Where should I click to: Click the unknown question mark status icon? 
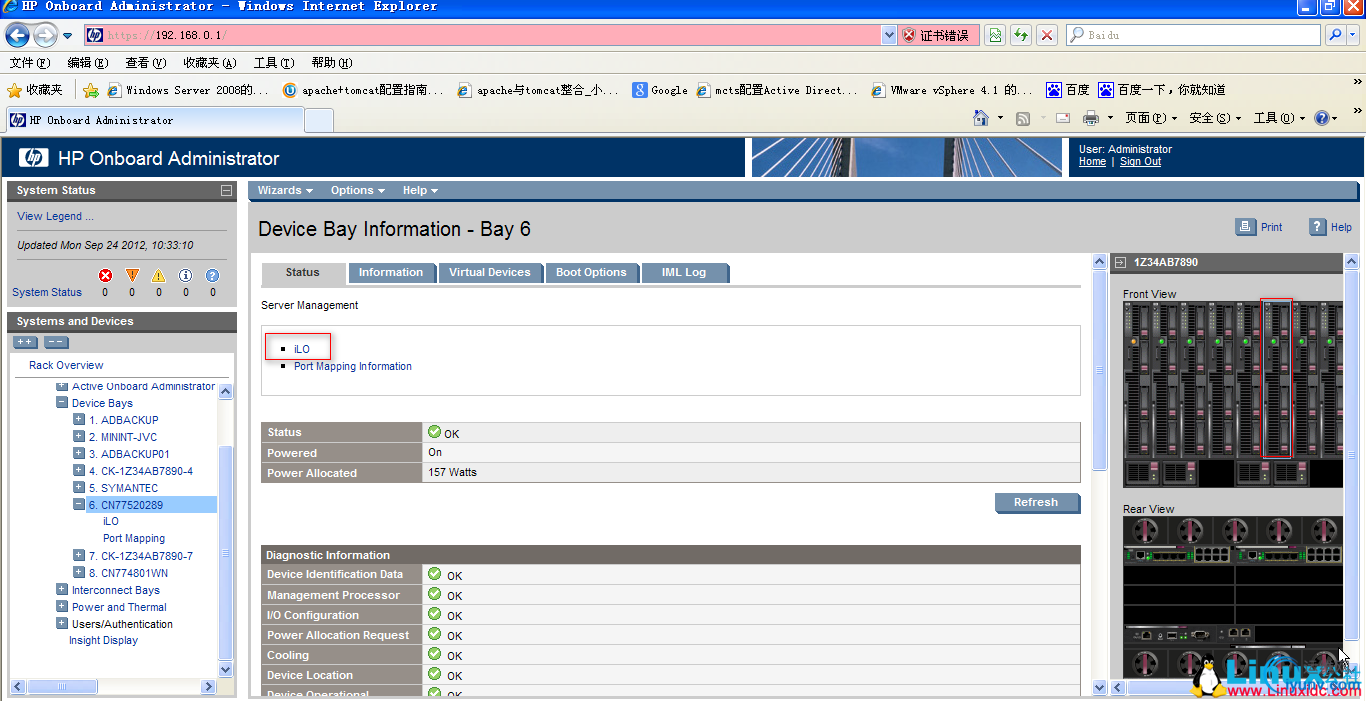pos(212,276)
